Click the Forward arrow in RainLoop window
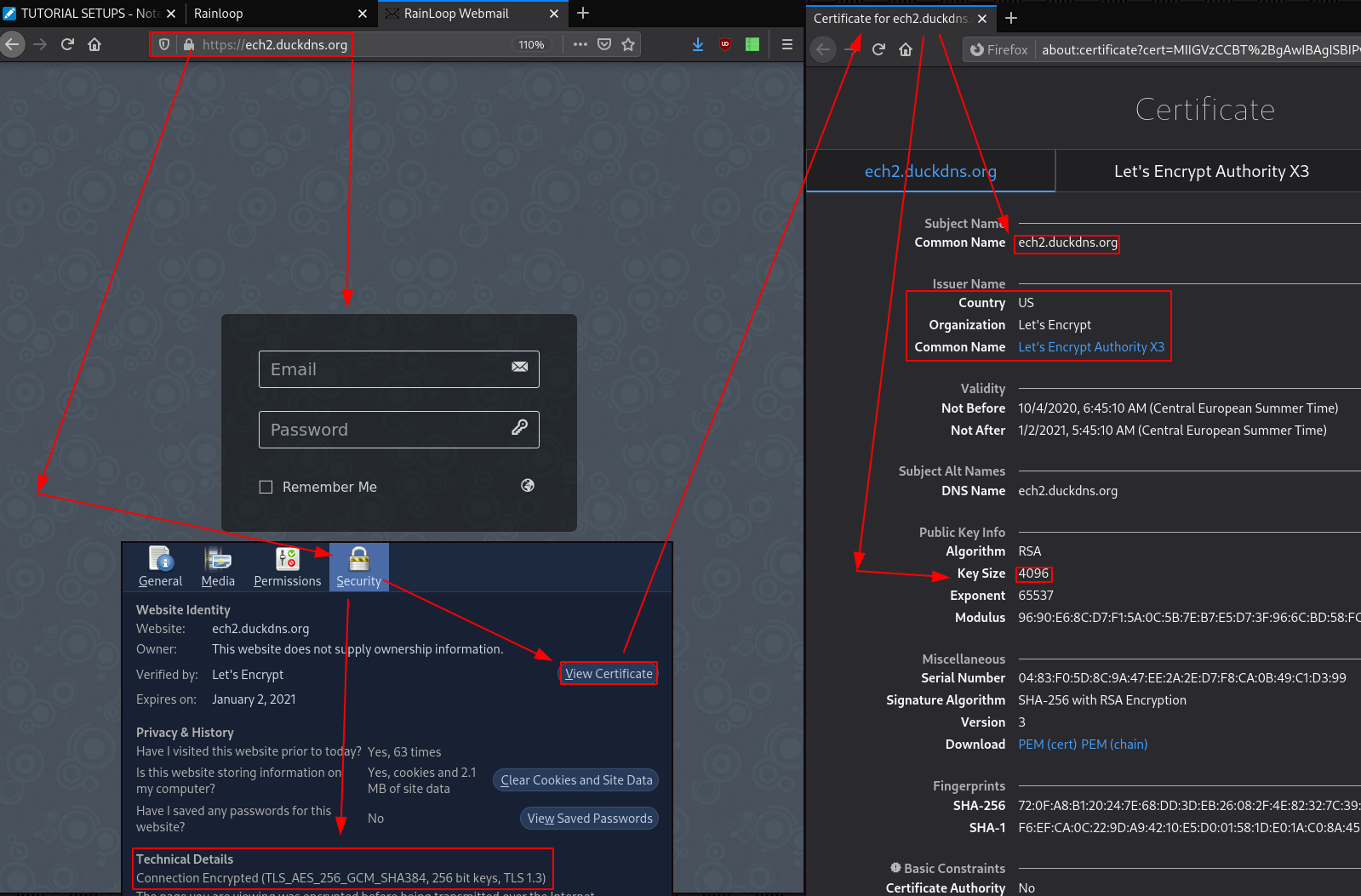Viewport: 1361px width, 896px height. [40, 44]
